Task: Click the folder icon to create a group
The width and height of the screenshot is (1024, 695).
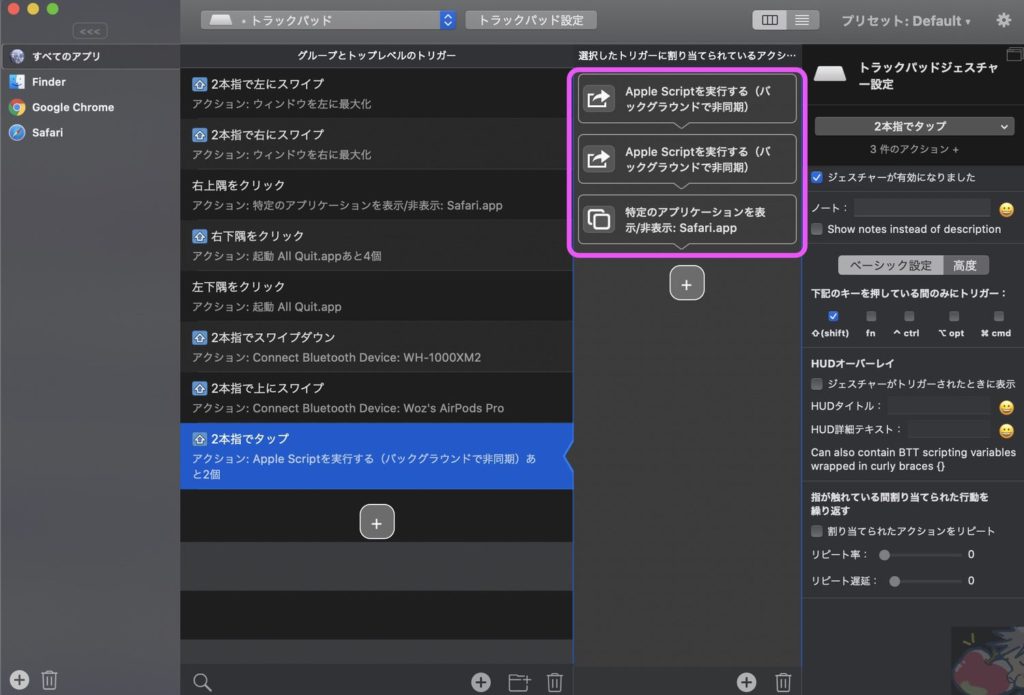Action: click(x=519, y=681)
